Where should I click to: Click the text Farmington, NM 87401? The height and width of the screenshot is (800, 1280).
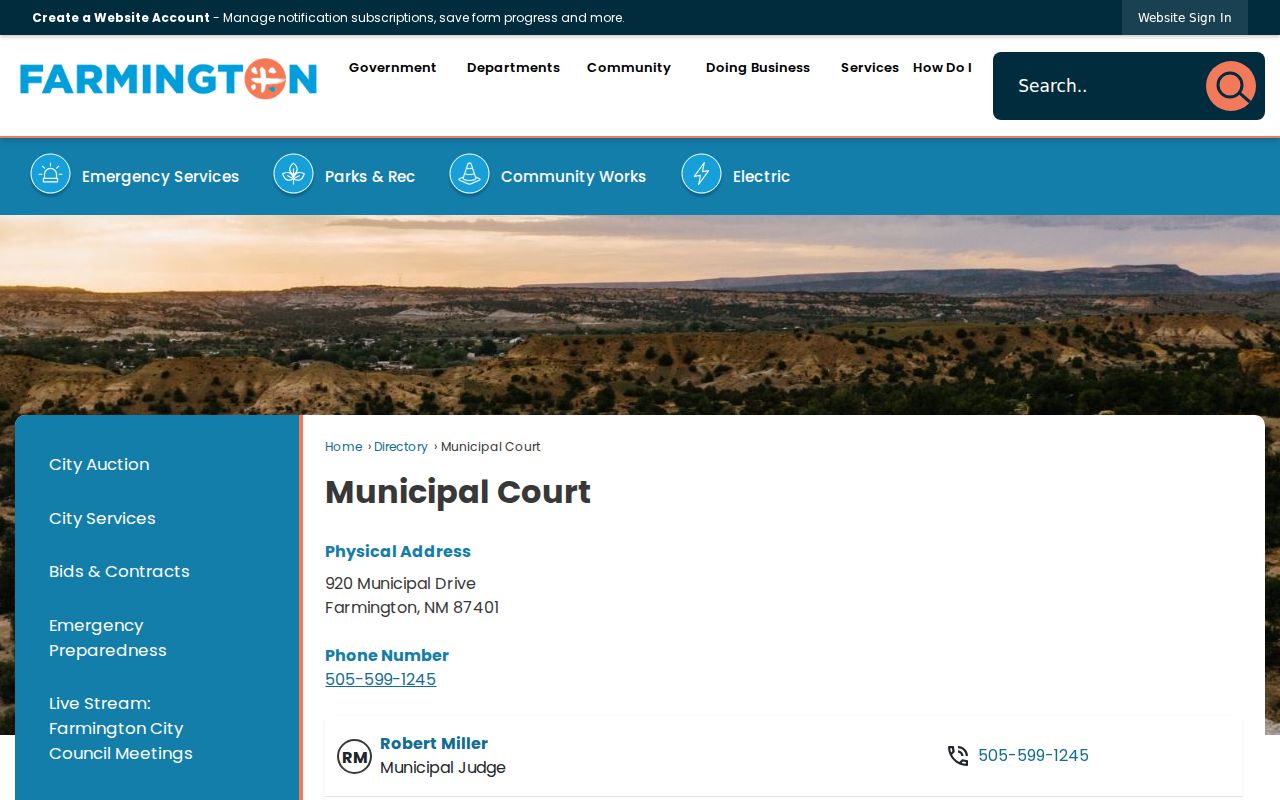tap(412, 607)
